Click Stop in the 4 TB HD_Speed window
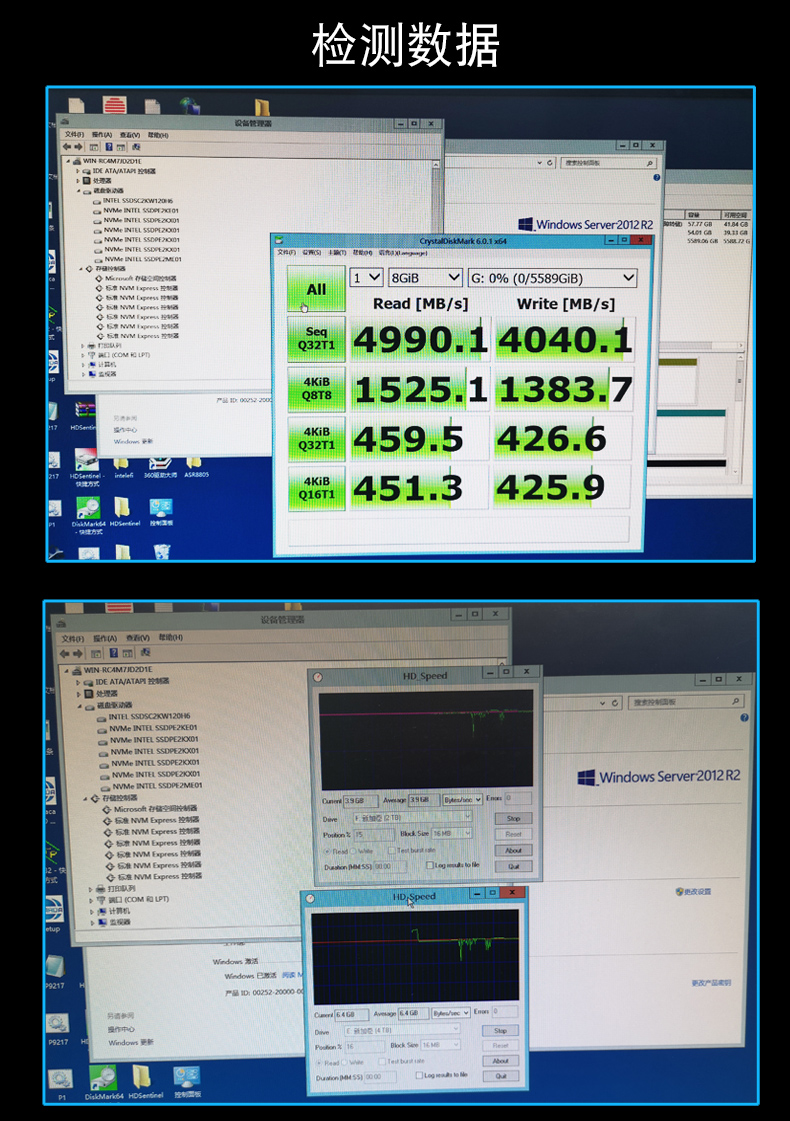This screenshot has height=1121, width=790. 500,1031
